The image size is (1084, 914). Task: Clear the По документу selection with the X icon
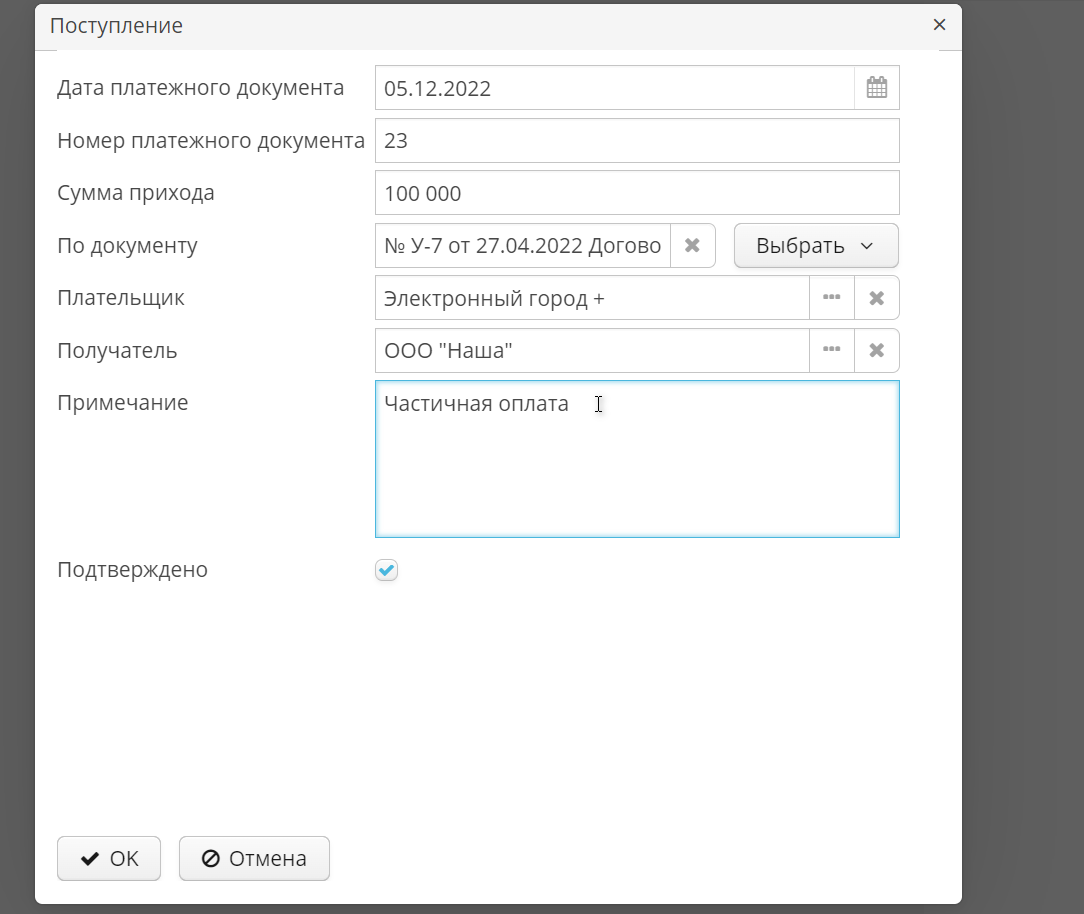693,245
